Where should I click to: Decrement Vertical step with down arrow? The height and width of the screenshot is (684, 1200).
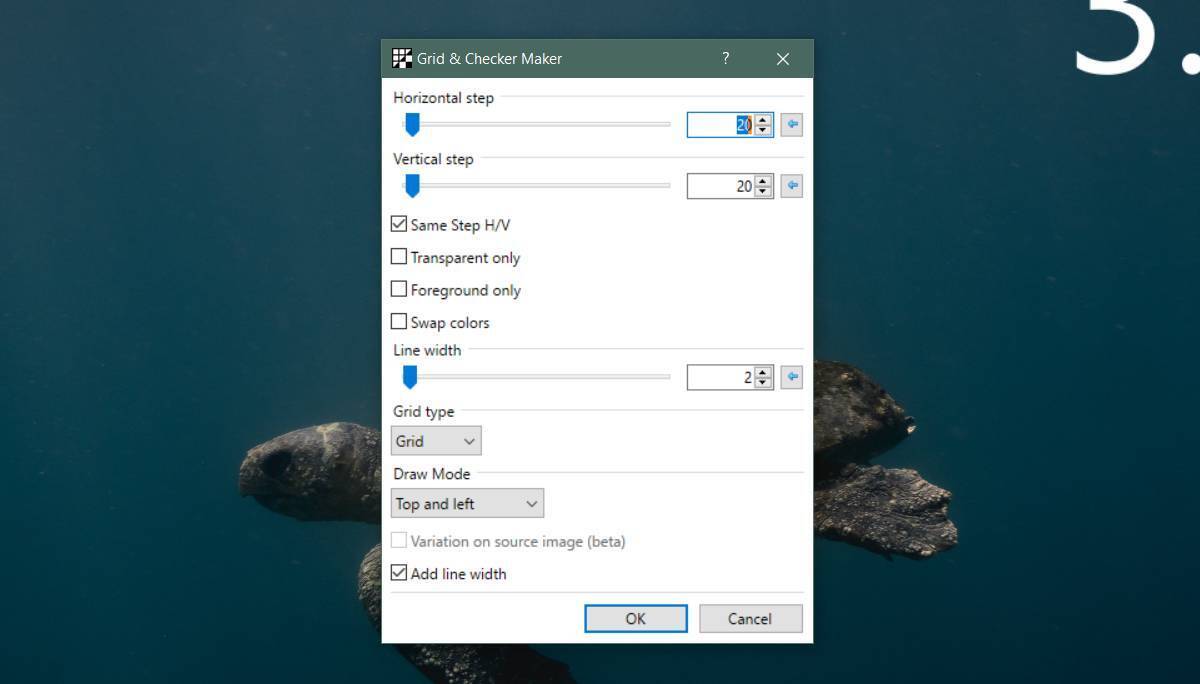[x=761, y=191]
